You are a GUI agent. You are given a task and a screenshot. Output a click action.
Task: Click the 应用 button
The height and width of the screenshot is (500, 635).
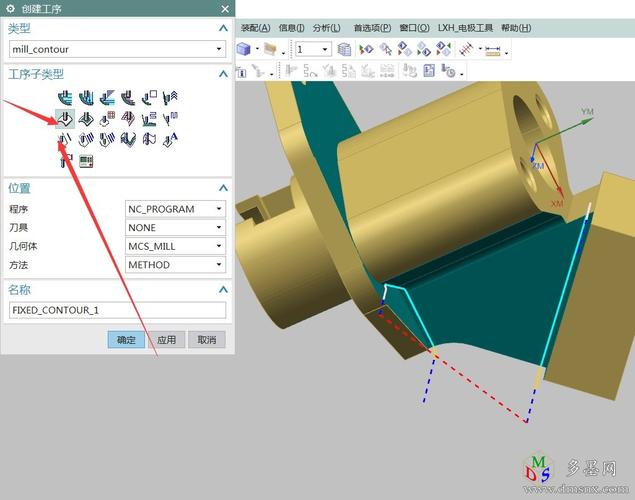(166, 340)
